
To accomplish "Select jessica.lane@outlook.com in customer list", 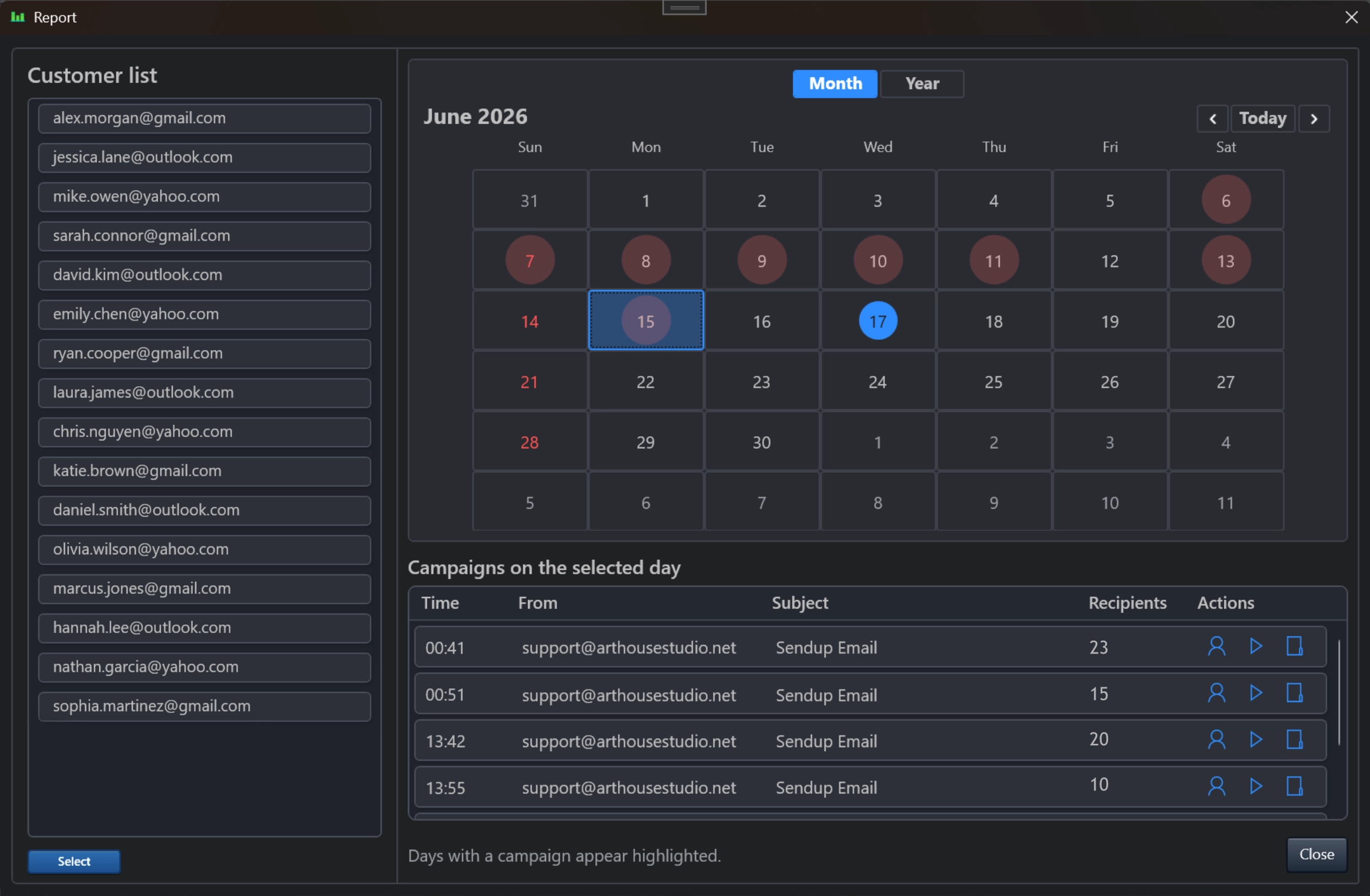I will coord(204,157).
